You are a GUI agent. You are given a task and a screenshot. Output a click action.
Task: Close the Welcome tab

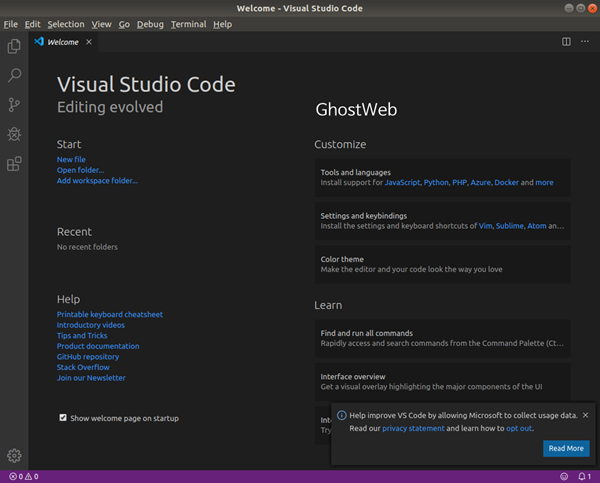click(89, 42)
